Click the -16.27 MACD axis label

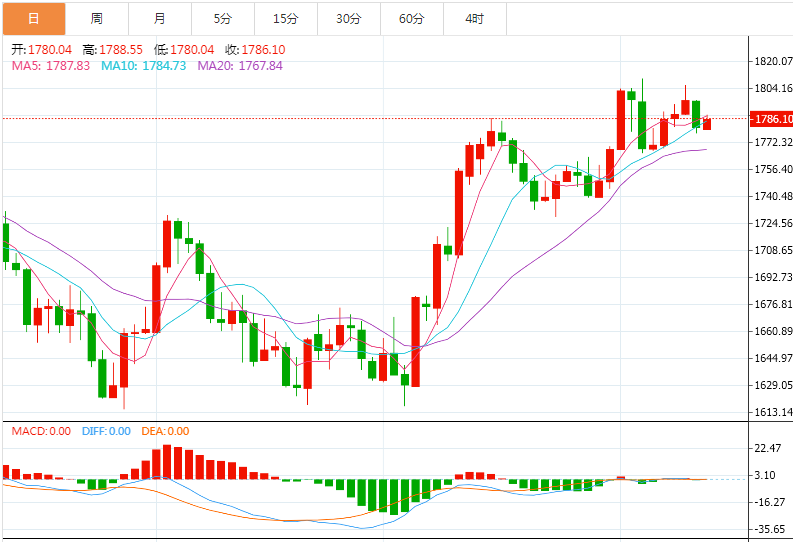point(770,502)
